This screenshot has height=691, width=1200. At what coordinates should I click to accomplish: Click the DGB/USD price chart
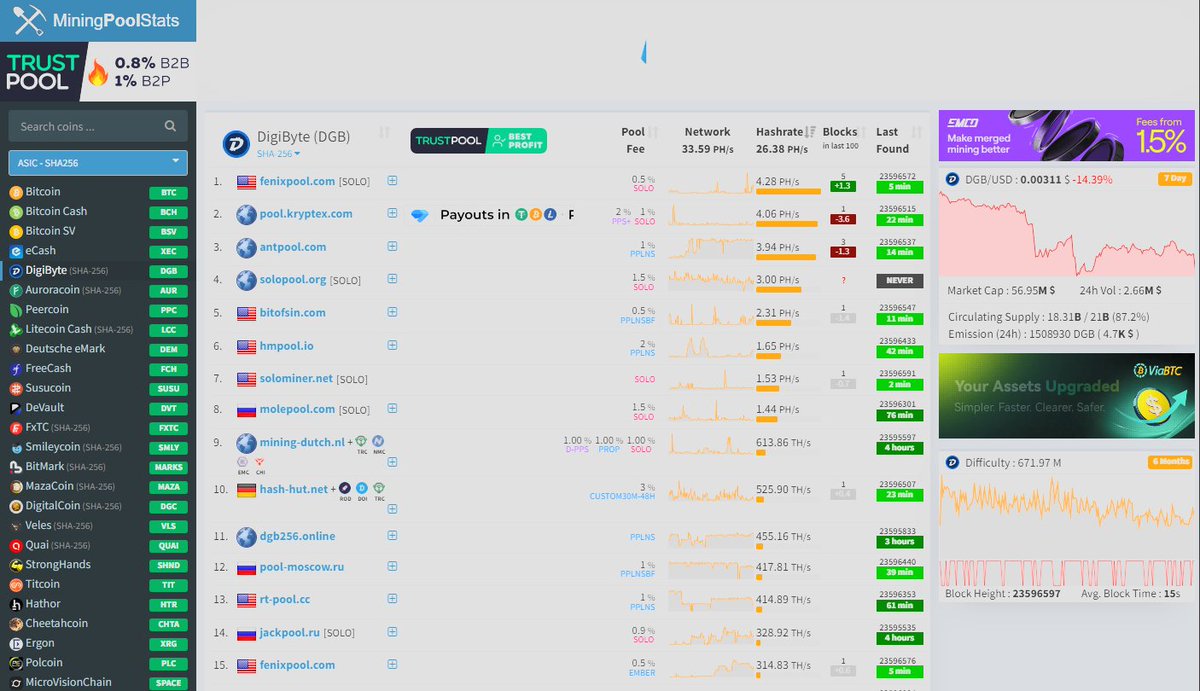(x=1066, y=234)
